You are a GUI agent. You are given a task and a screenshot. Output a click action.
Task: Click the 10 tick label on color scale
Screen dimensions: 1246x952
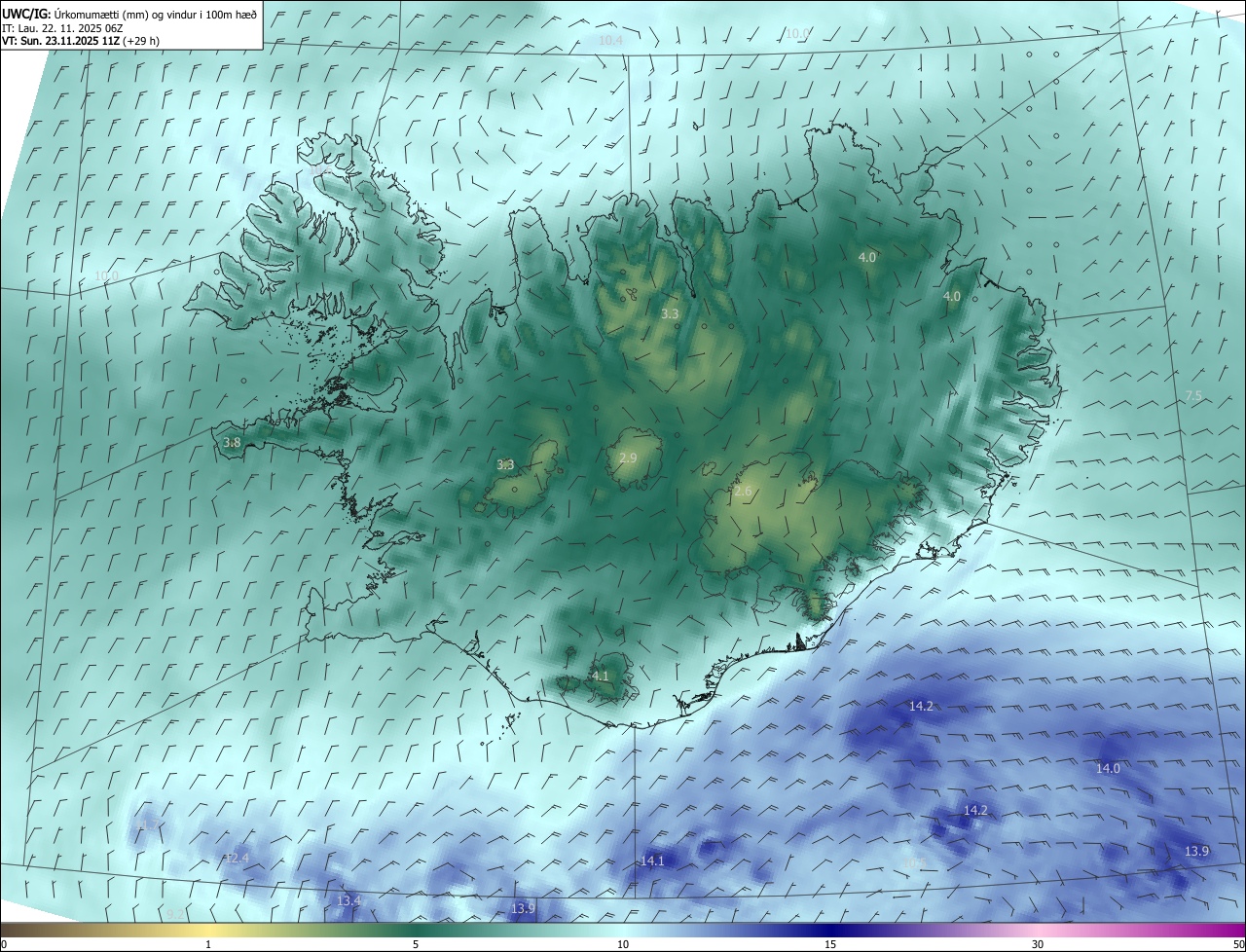(623, 944)
